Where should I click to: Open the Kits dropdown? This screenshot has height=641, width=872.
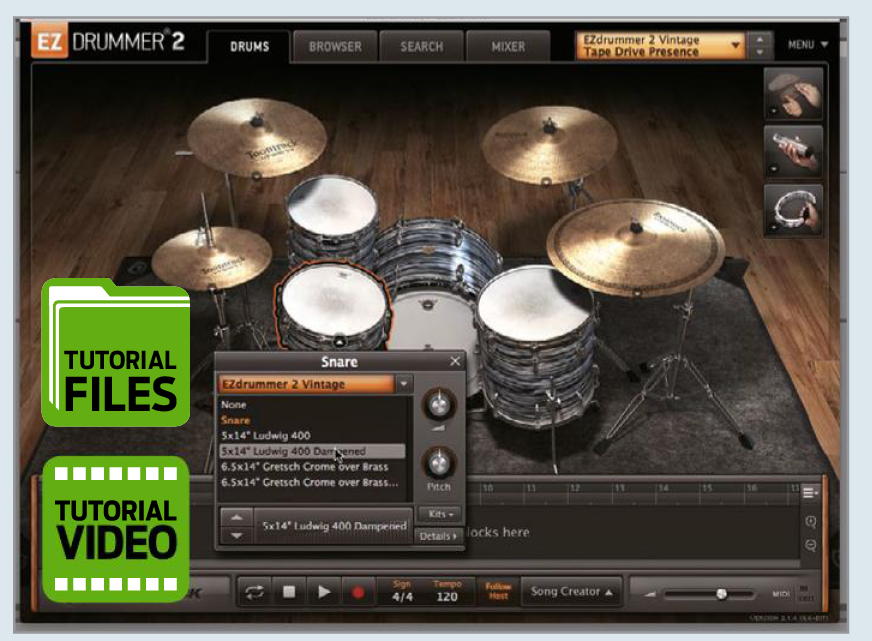coord(441,514)
